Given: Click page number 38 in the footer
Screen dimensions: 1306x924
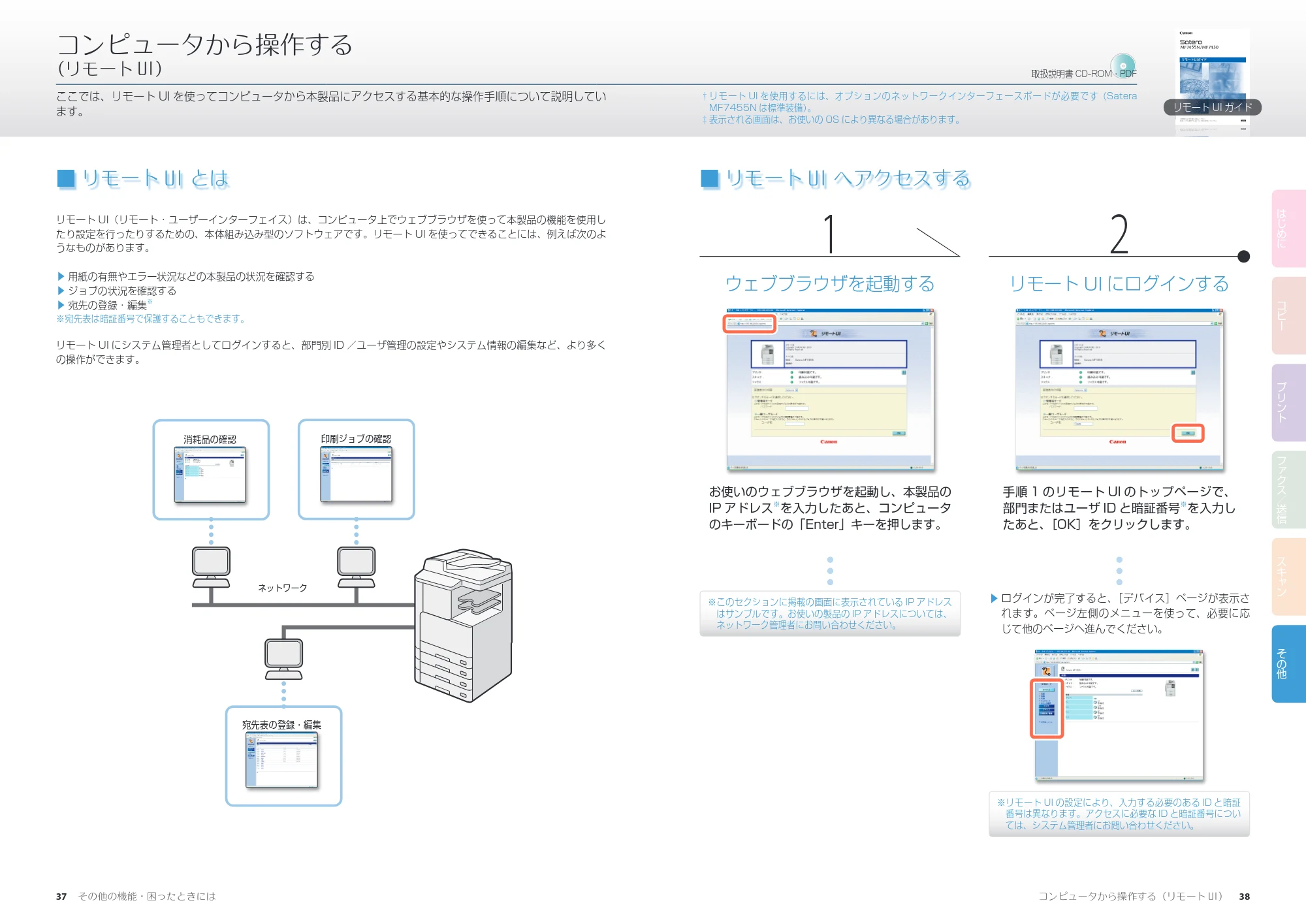Looking at the screenshot, I should (x=1244, y=897).
